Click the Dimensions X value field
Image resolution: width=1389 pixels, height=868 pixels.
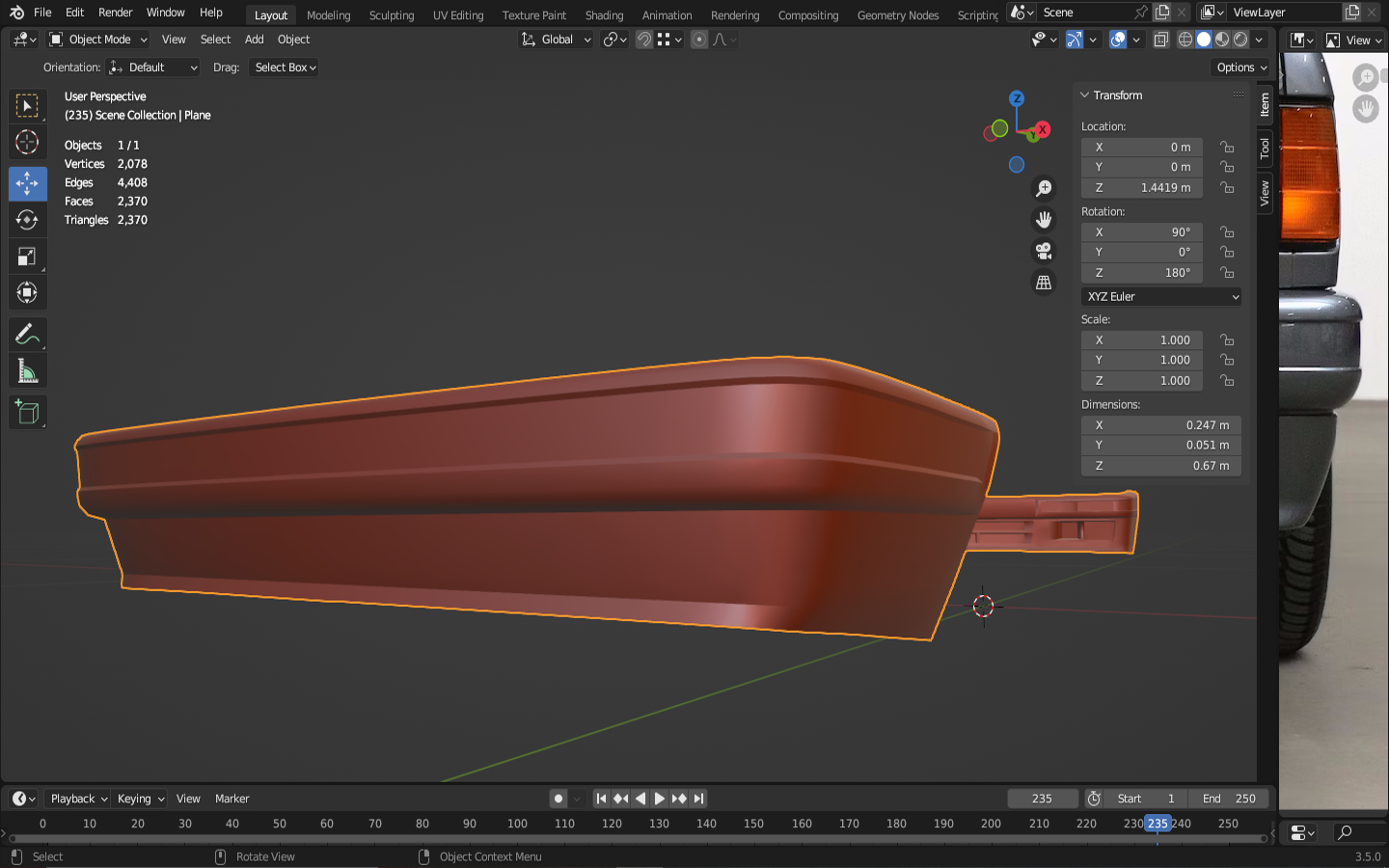pyautogui.click(x=1161, y=425)
